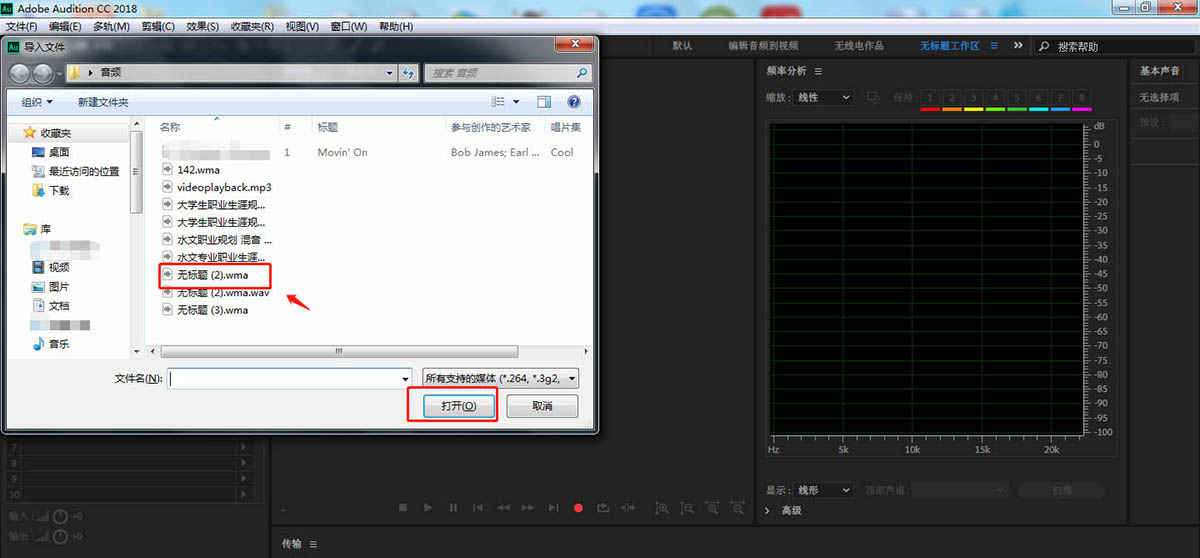Click the horizontal scrollbar in file list
This screenshot has height=558, width=1200.
coord(340,352)
